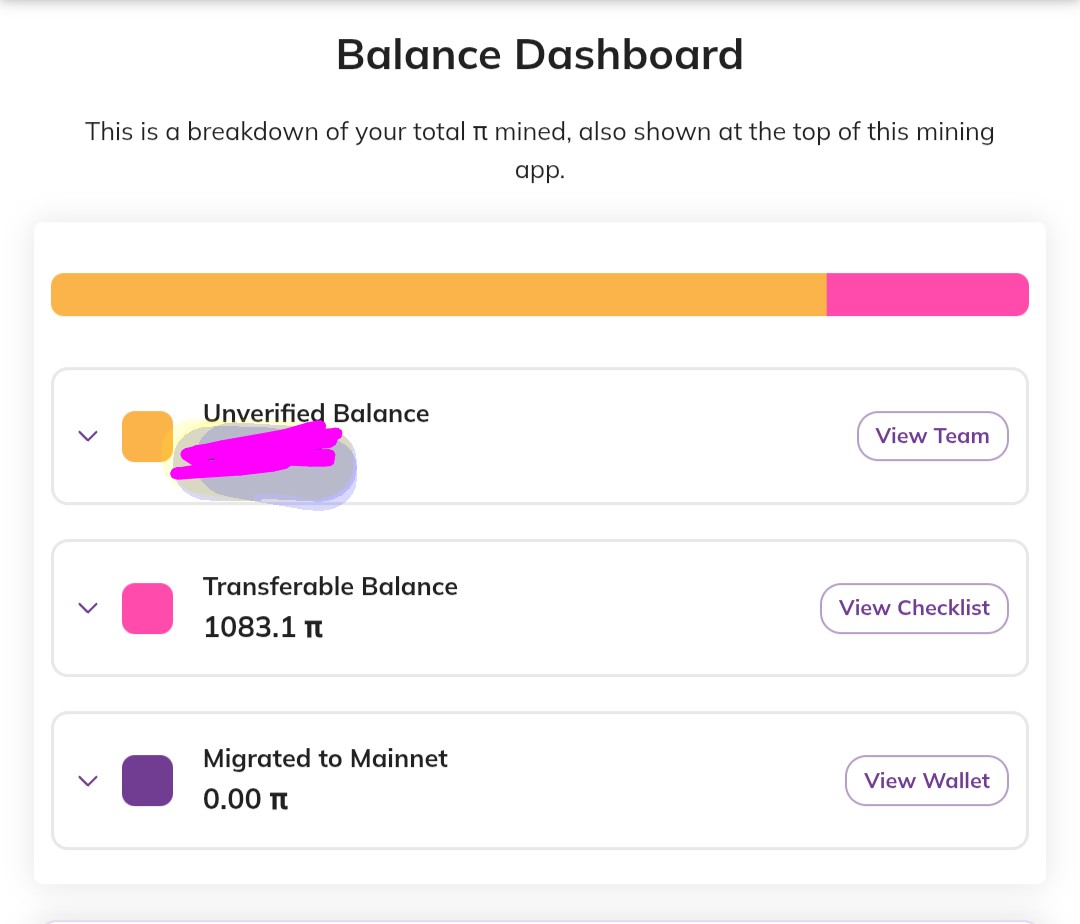Screen dimensions: 1080x924
Task: Click the Transferable Balance label
Action: [x=330, y=586]
